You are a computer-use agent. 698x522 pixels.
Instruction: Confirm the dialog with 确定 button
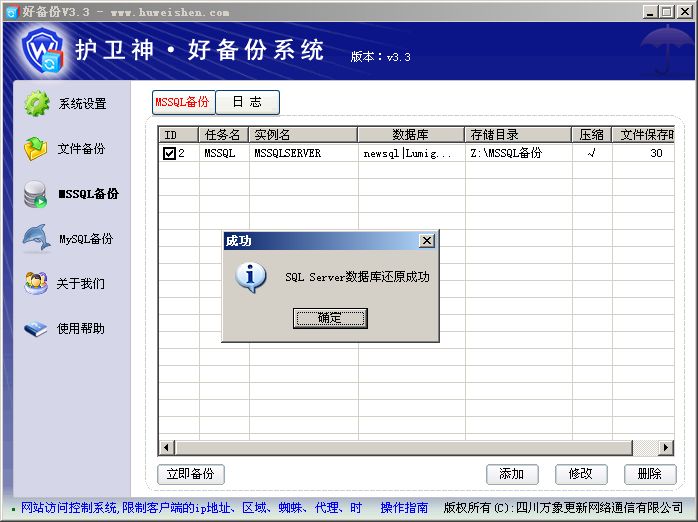[x=330, y=318]
